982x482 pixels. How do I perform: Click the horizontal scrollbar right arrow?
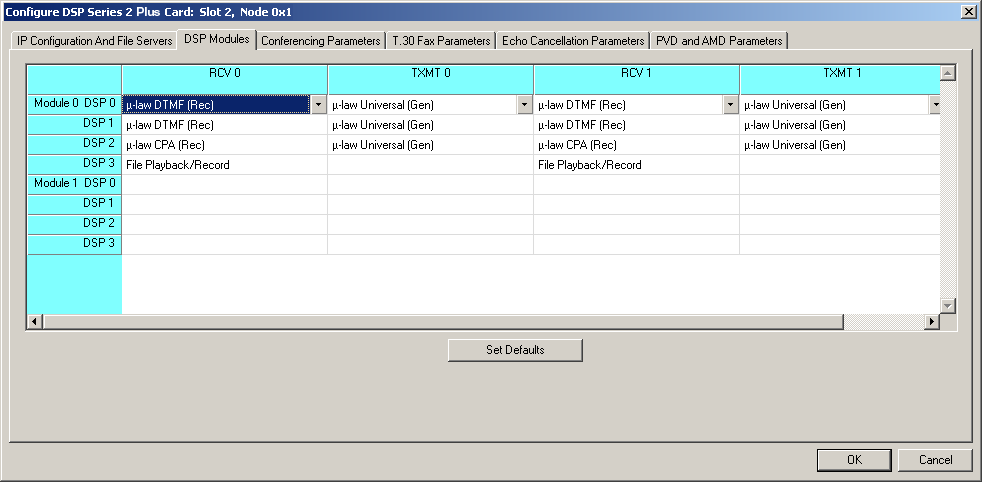point(932,322)
